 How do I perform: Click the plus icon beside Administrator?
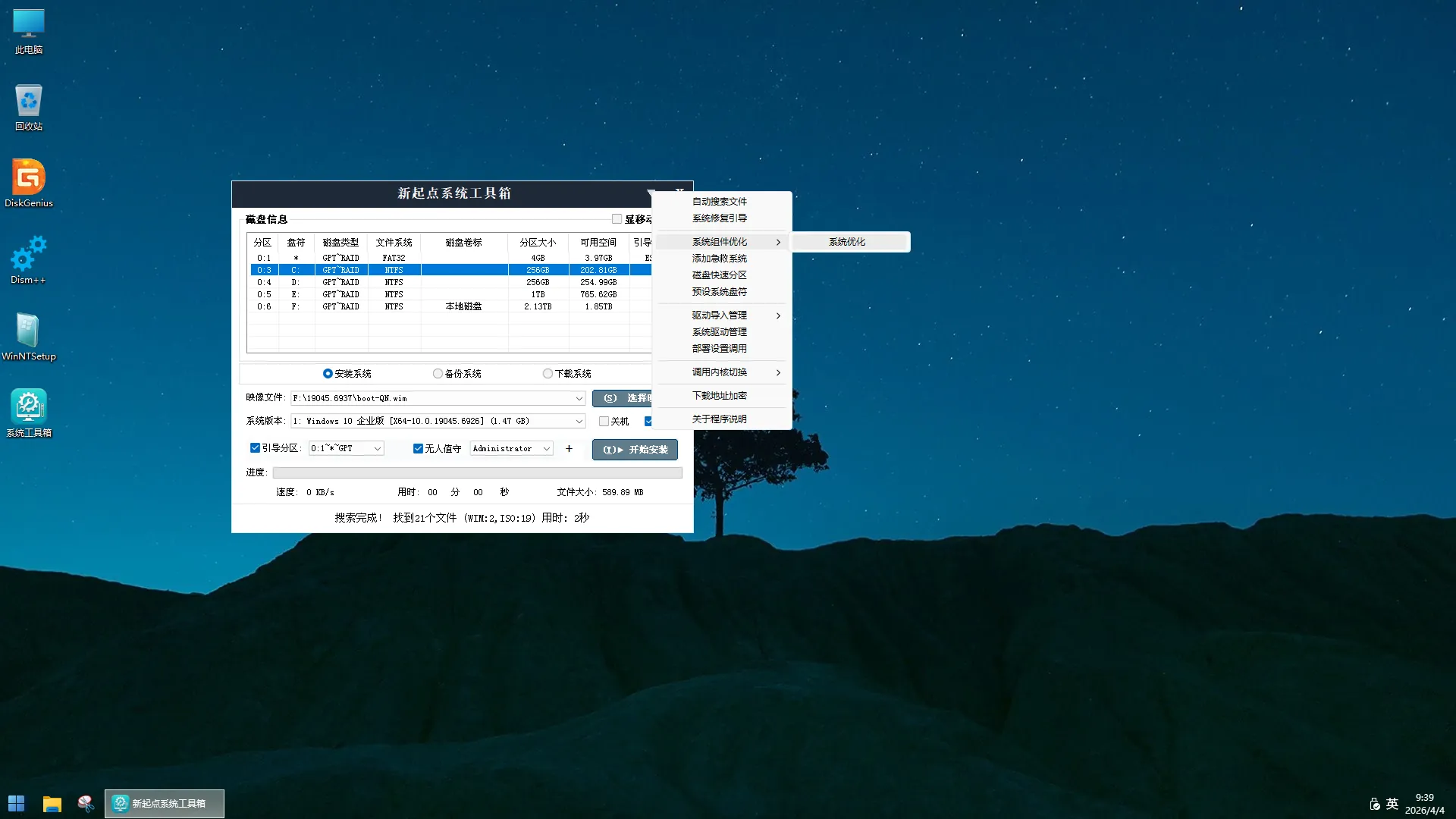tap(569, 449)
